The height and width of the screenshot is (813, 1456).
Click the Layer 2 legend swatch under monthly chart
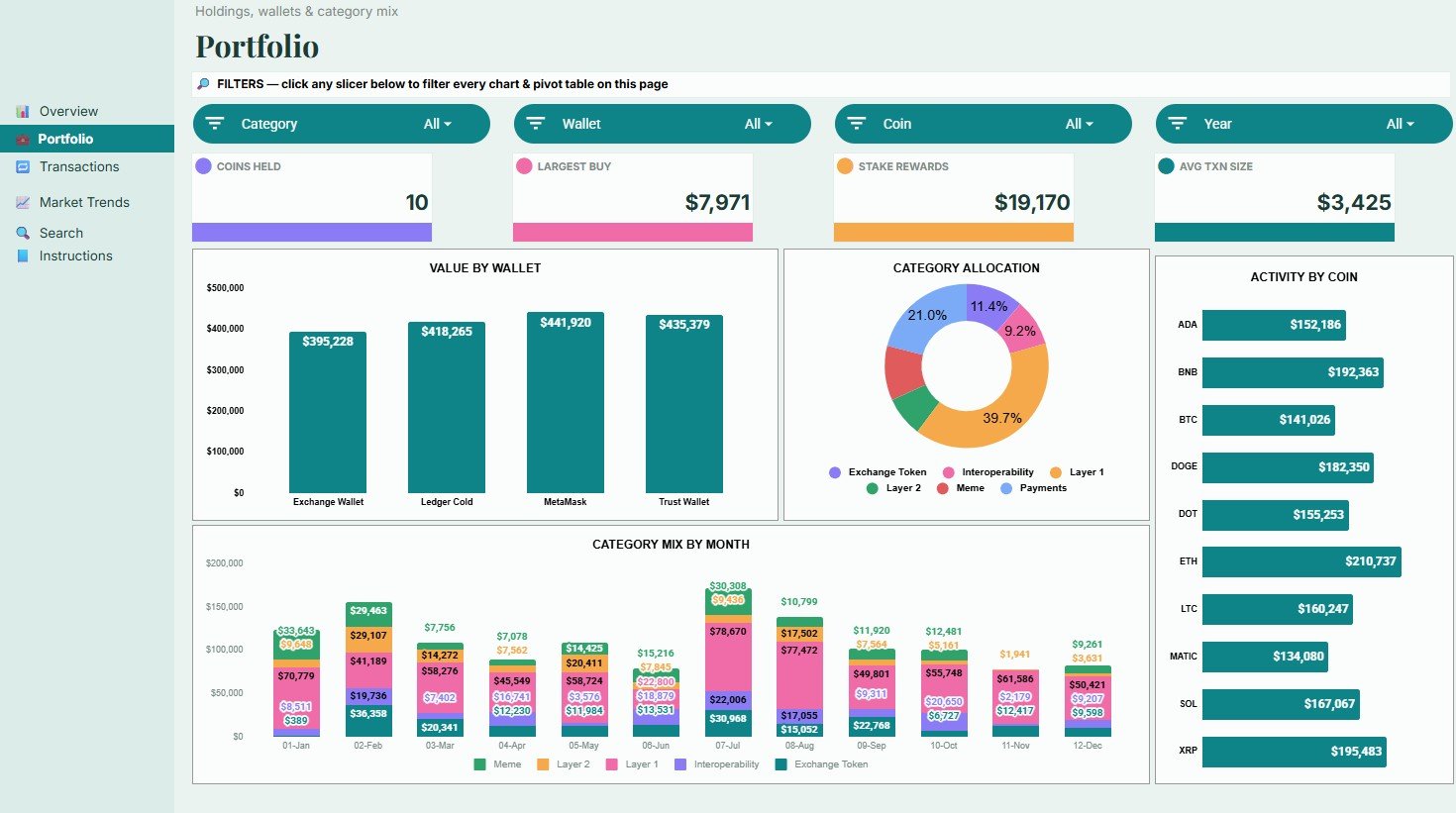point(543,764)
